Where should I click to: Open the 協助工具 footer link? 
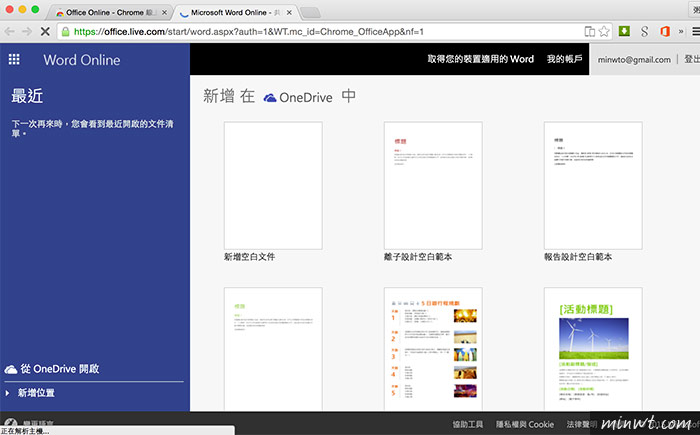coord(468,424)
